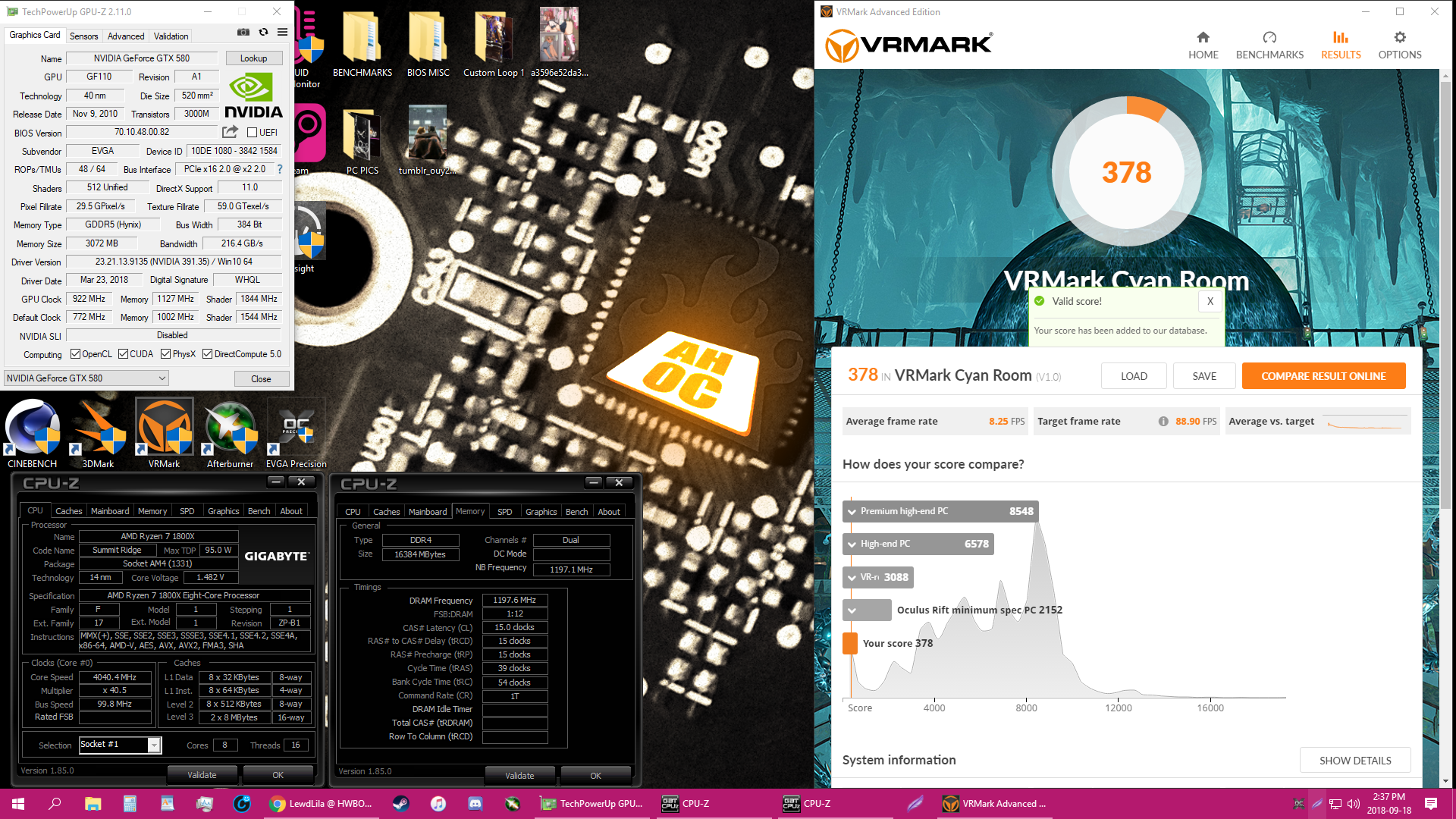Click COMPARE RESULT ONLINE button
Image resolution: width=1456 pixels, height=819 pixels.
(1323, 376)
